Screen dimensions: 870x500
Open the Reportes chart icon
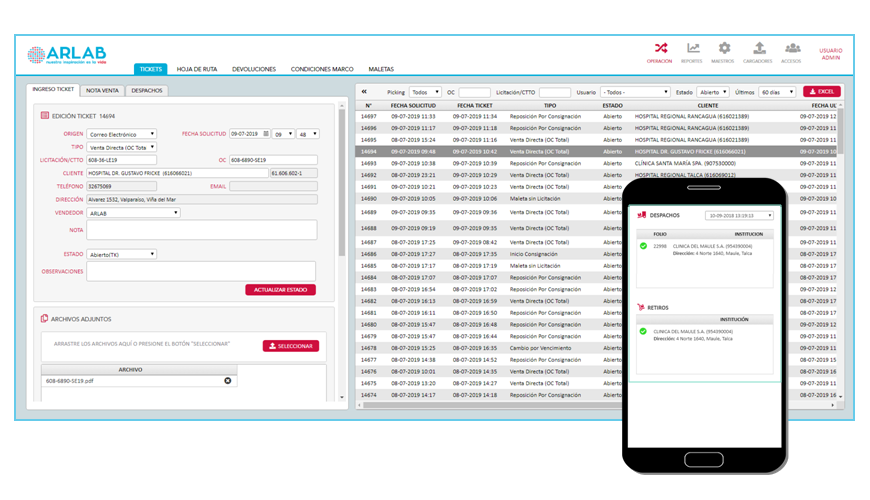(692, 48)
